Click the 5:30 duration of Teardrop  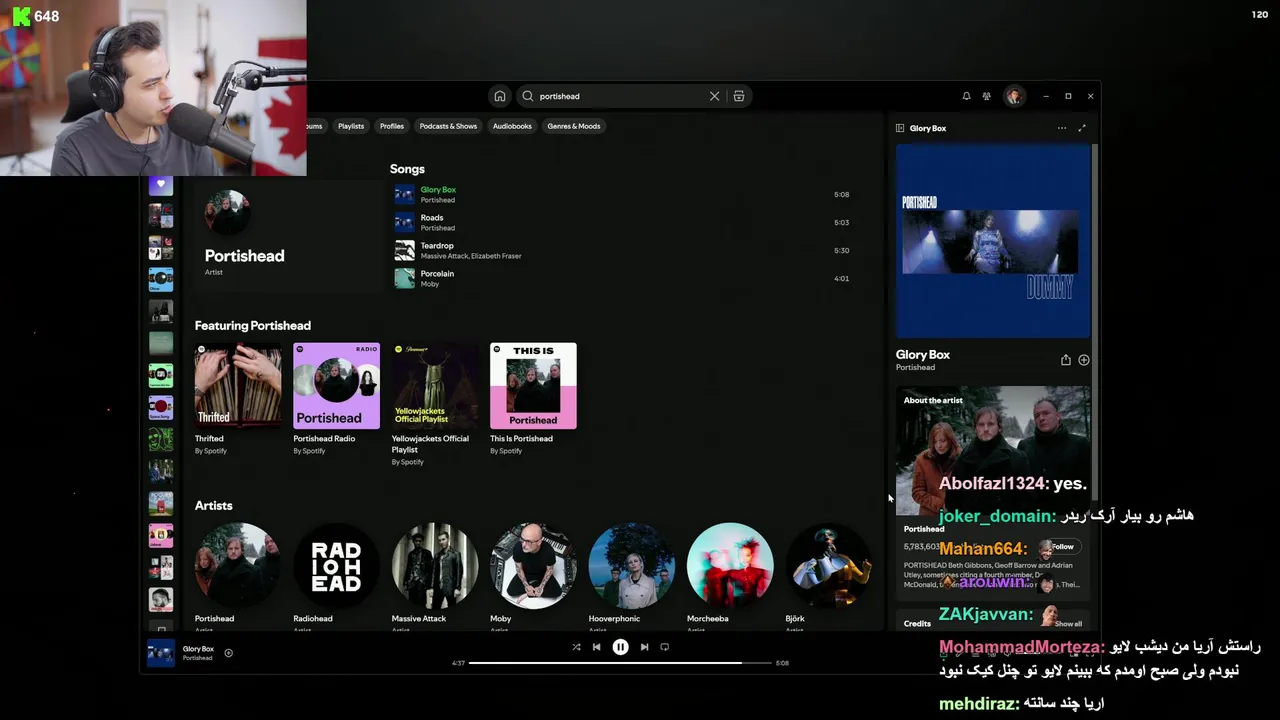(x=841, y=250)
